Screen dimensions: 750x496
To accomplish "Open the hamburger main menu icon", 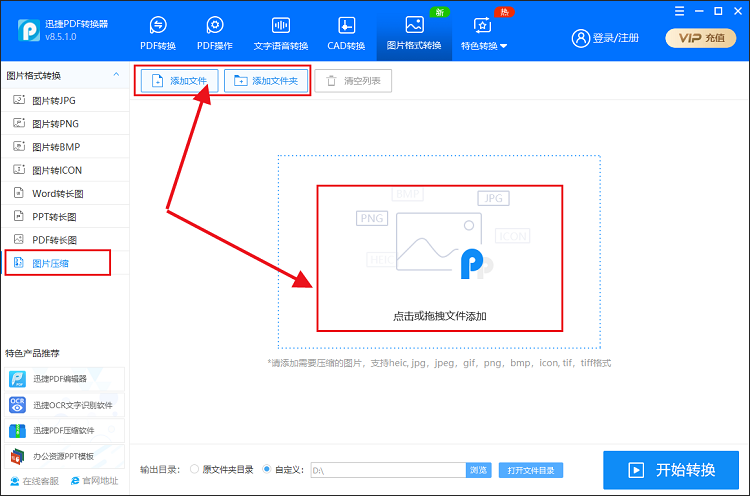I will tap(679, 11).
